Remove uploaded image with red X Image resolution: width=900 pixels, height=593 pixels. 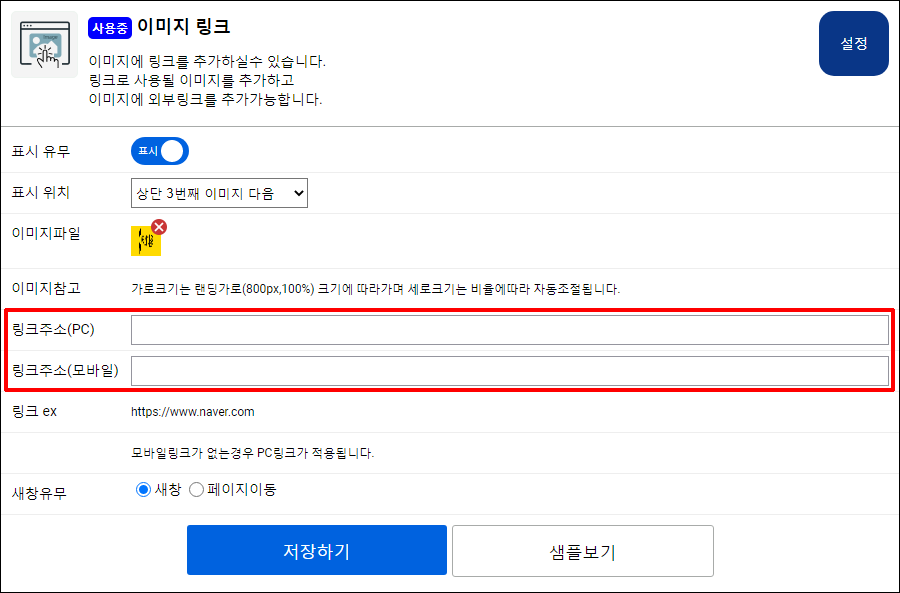point(159,227)
